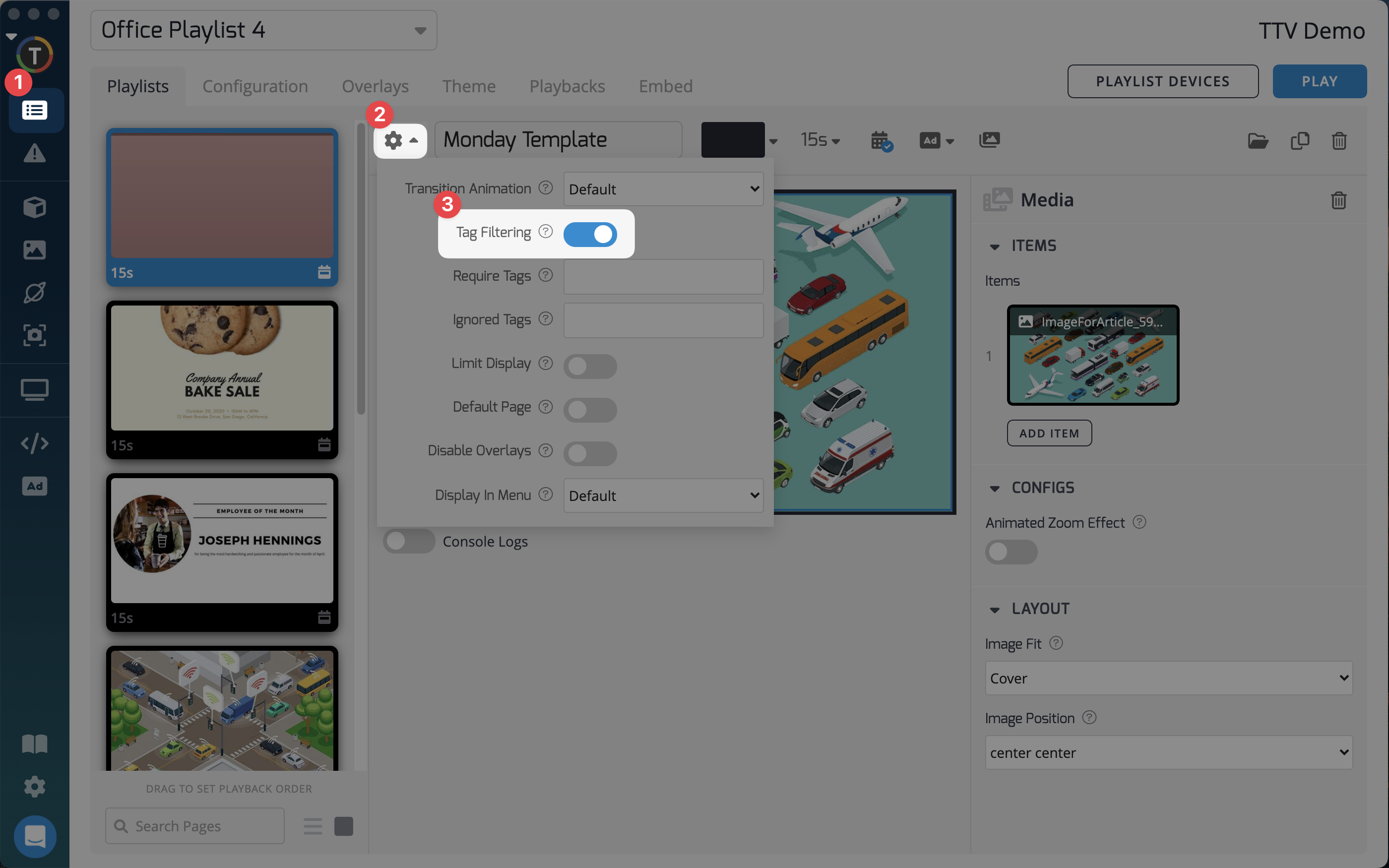Screen dimensions: 1389x868
Task: Open the media gallery icon in toolbar
Action: (990, 140)
